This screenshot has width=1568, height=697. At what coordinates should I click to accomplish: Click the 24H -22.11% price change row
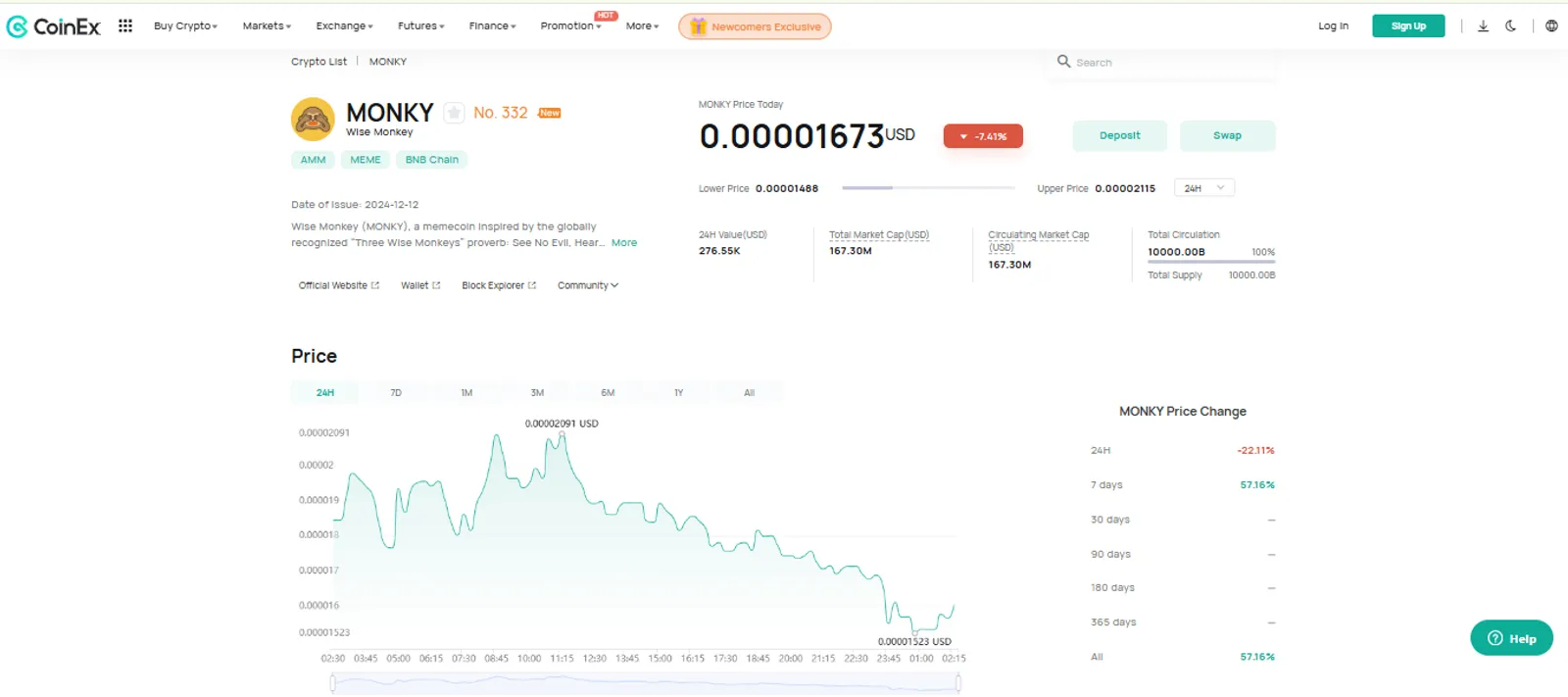point(1182,451)
